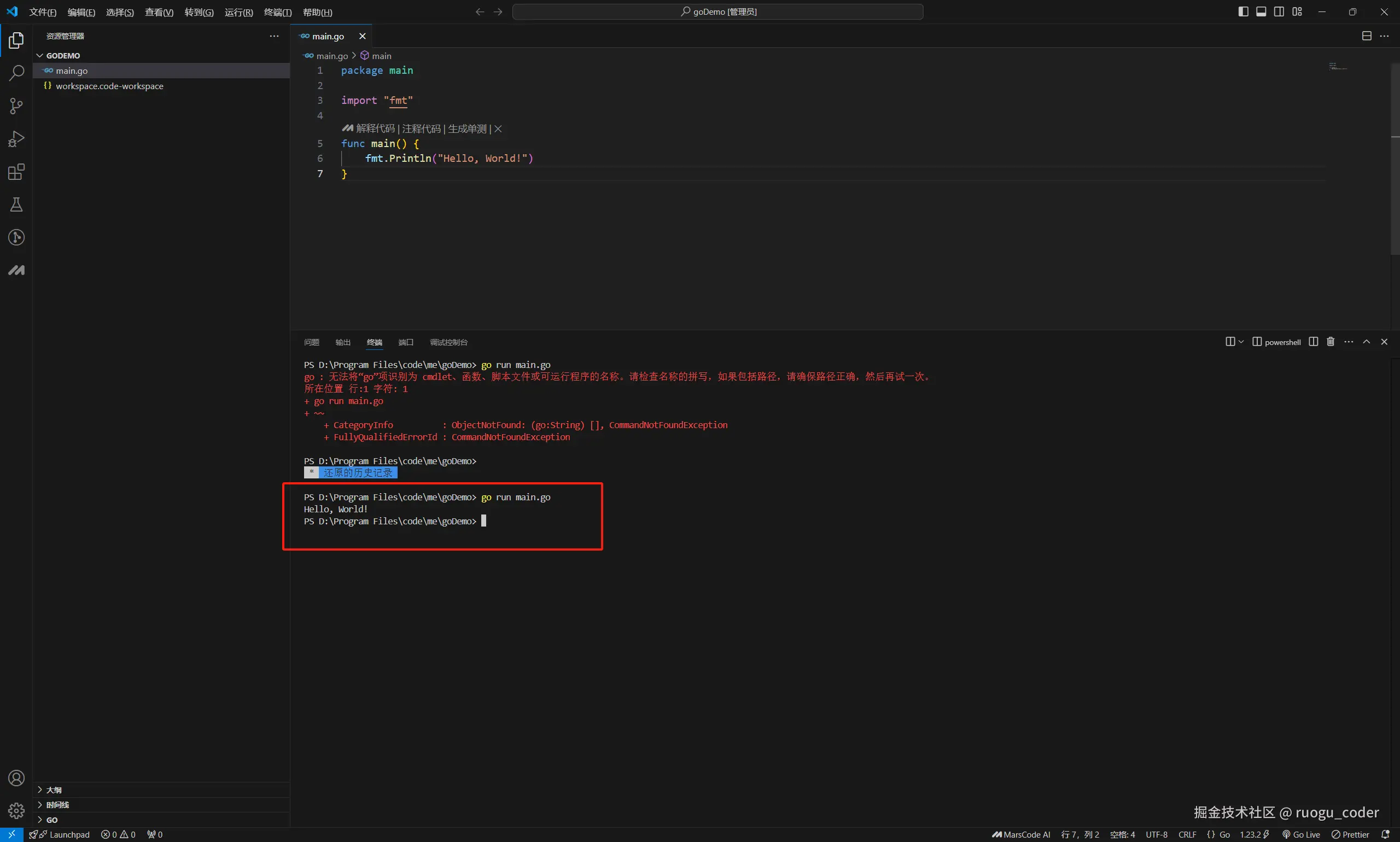Switch to the 输出 panel tab
This screenshot has height=842, width=1400.
point(343,342)
